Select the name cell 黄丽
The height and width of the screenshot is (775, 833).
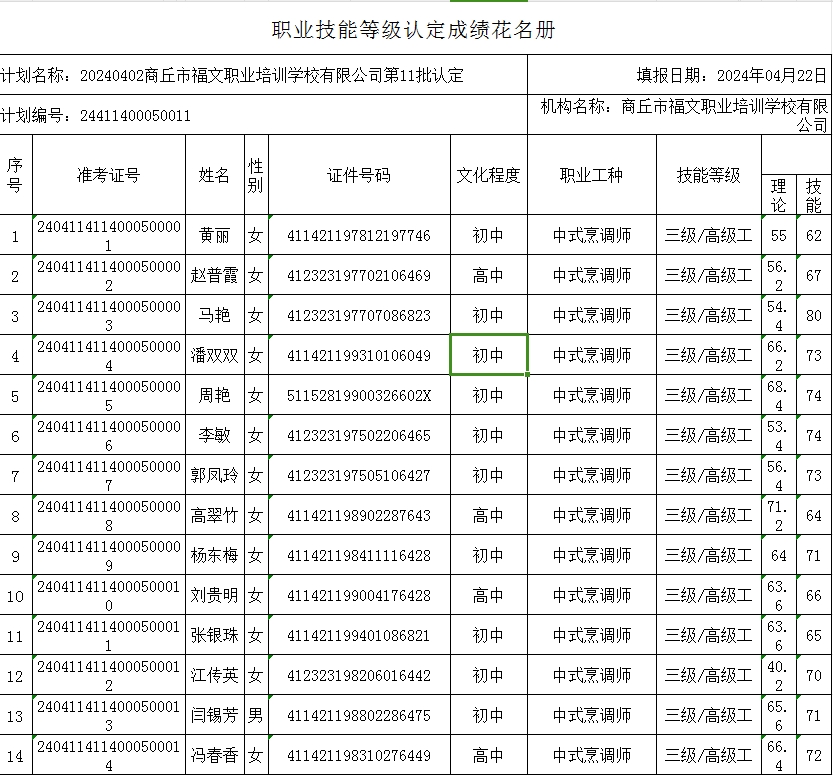(x=215, y=235)
